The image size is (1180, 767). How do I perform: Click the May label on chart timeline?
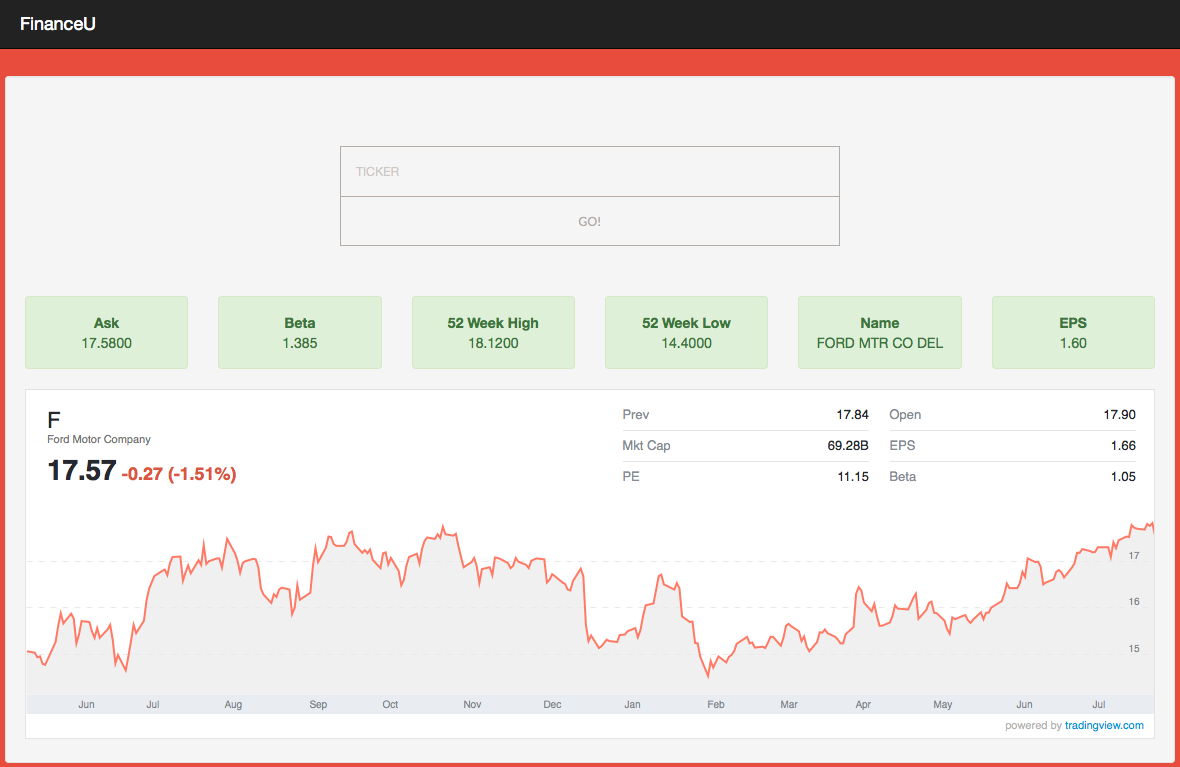point(943,705)
